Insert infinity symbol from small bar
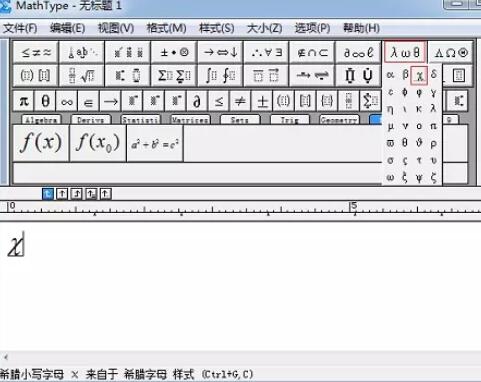Viewport: 481px width, 382px height. 67,101
